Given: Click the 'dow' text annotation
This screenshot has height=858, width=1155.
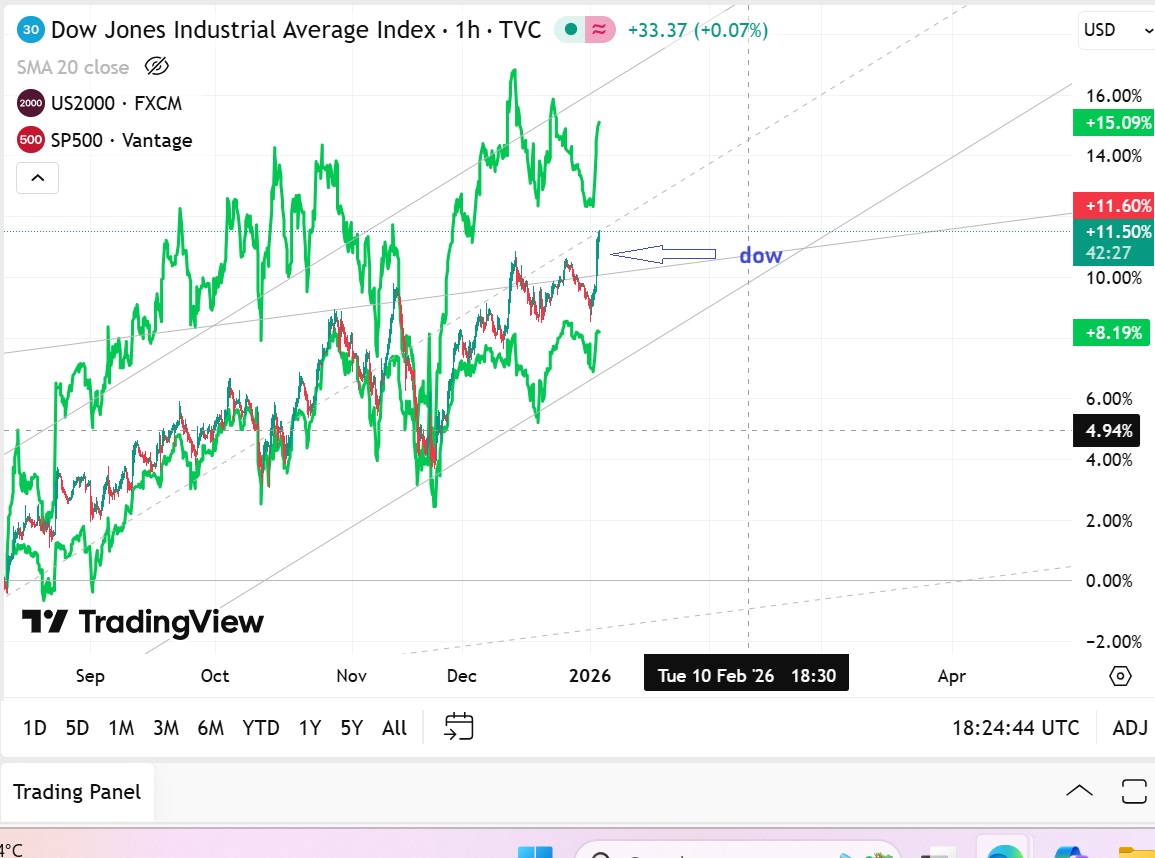Looking at the screenshot, I should (760, 256).
